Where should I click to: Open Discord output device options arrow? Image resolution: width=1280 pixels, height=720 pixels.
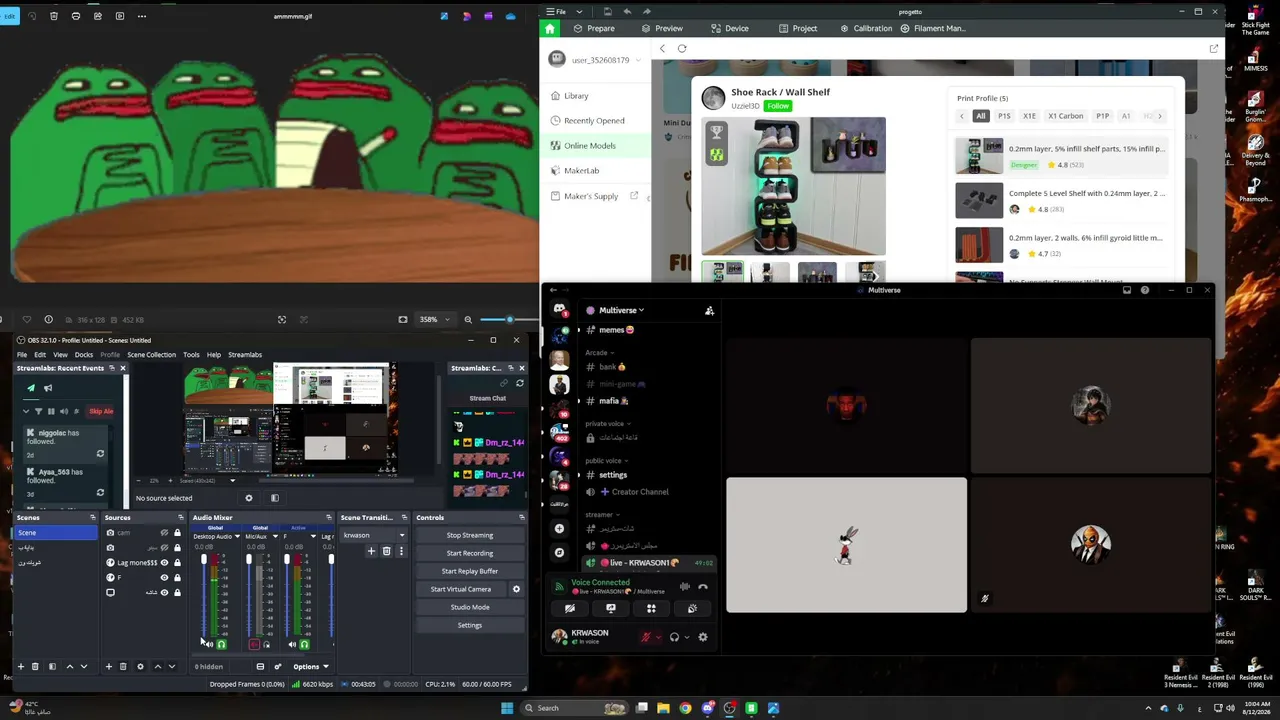[687, 637]
